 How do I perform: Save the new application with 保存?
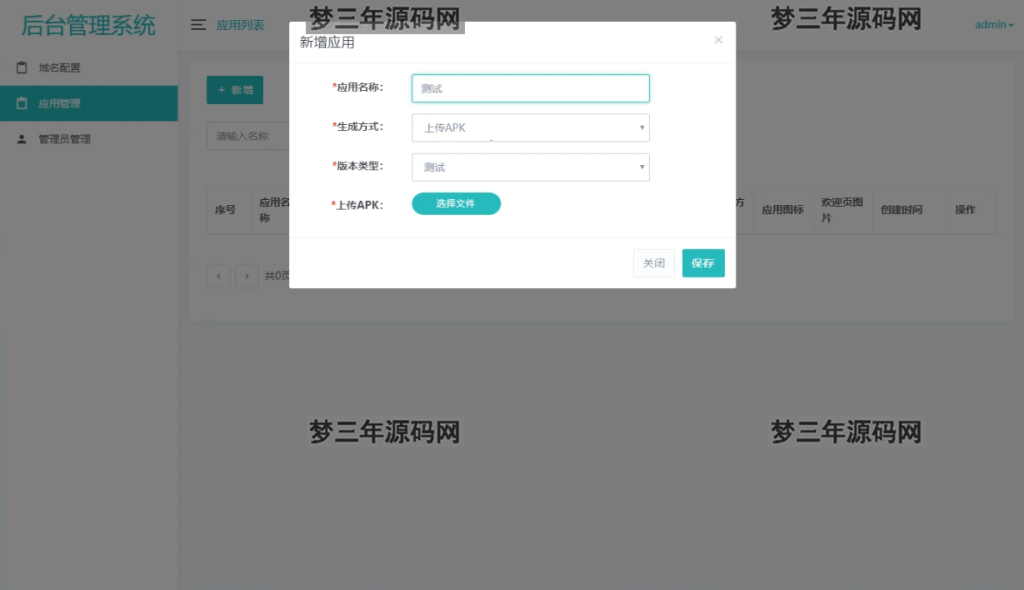point(703,263)
